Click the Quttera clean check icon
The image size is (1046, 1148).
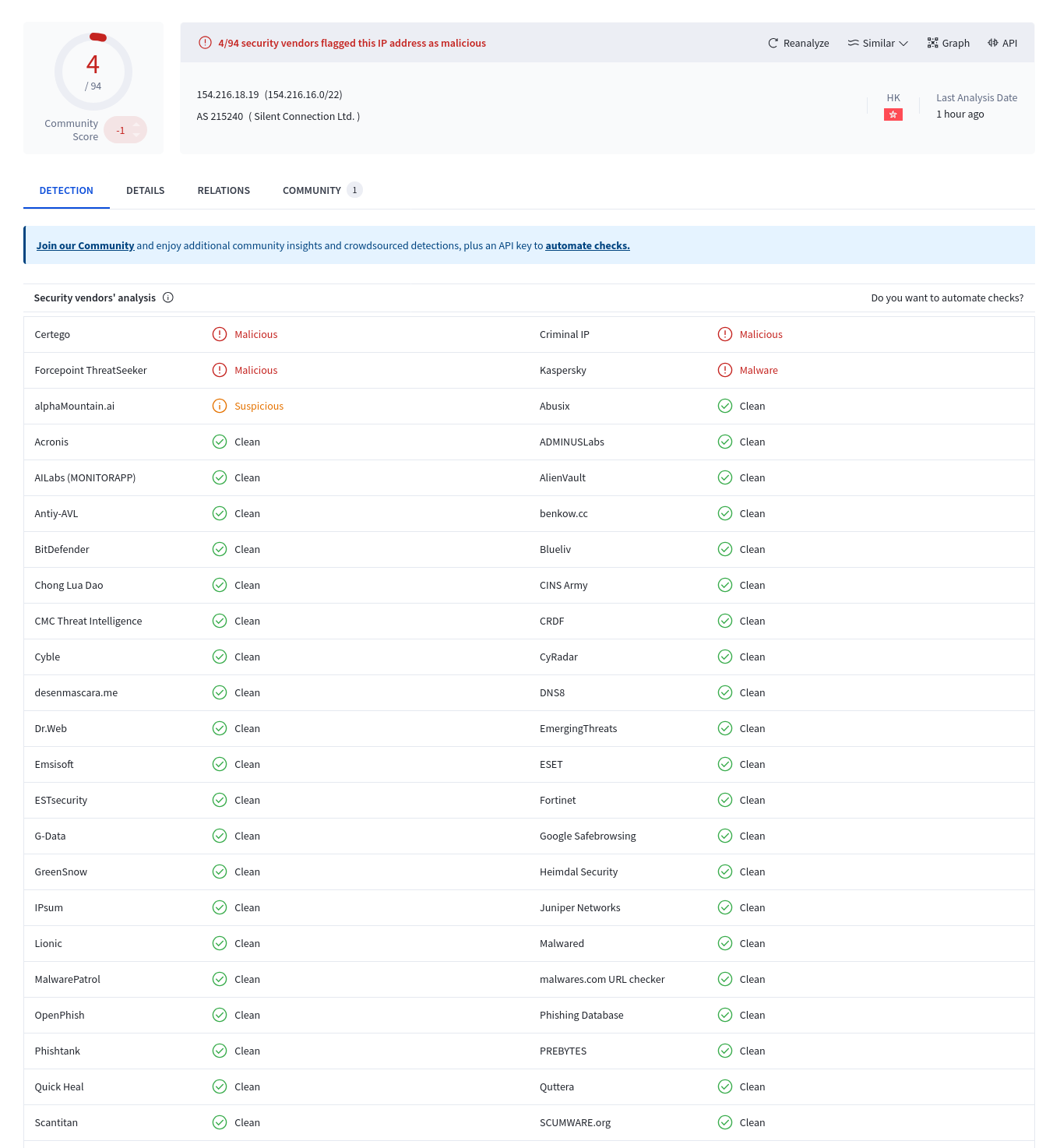pos(725,1086)
